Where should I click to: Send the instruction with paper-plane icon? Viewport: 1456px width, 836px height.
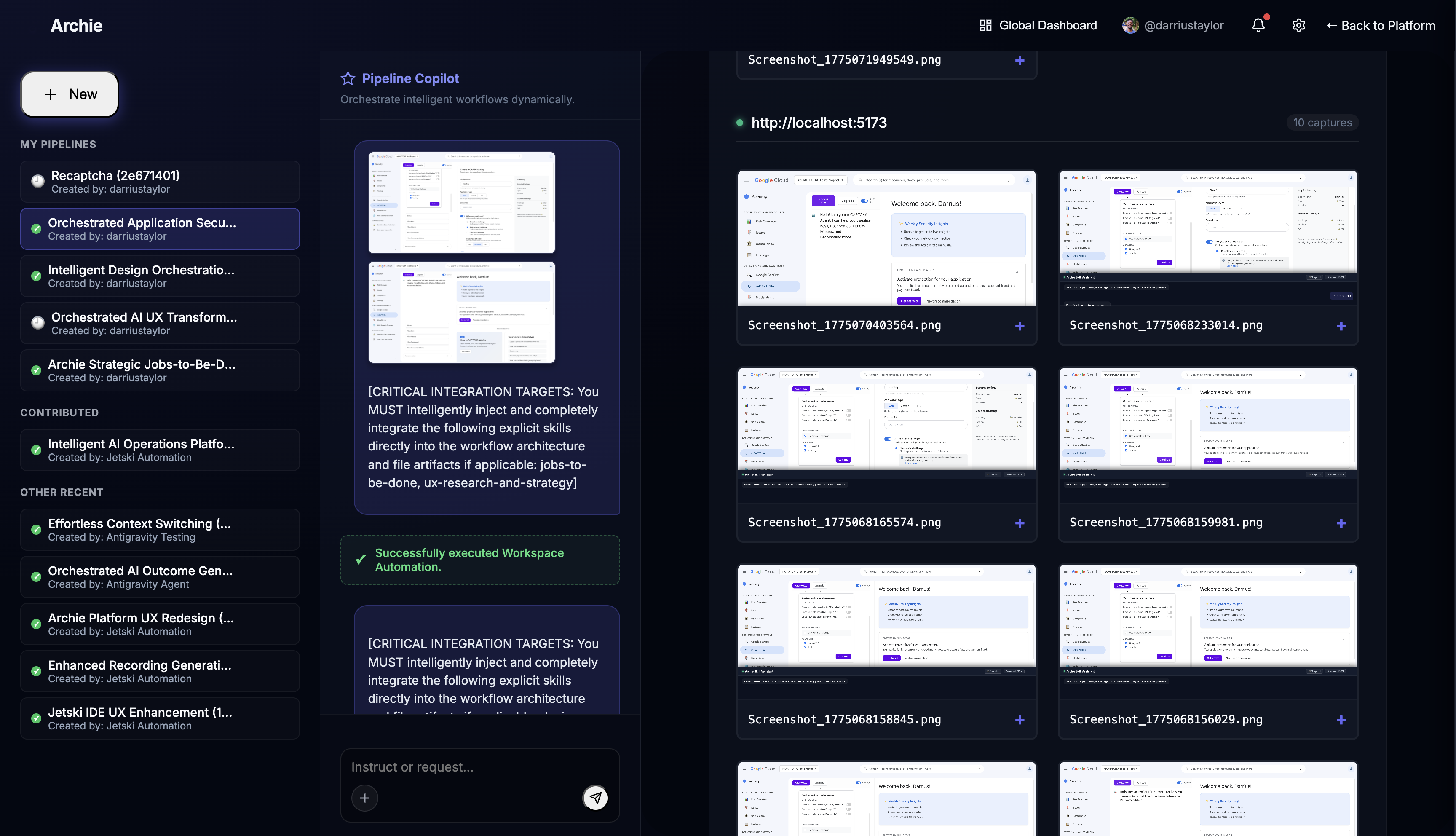(595, 798)
